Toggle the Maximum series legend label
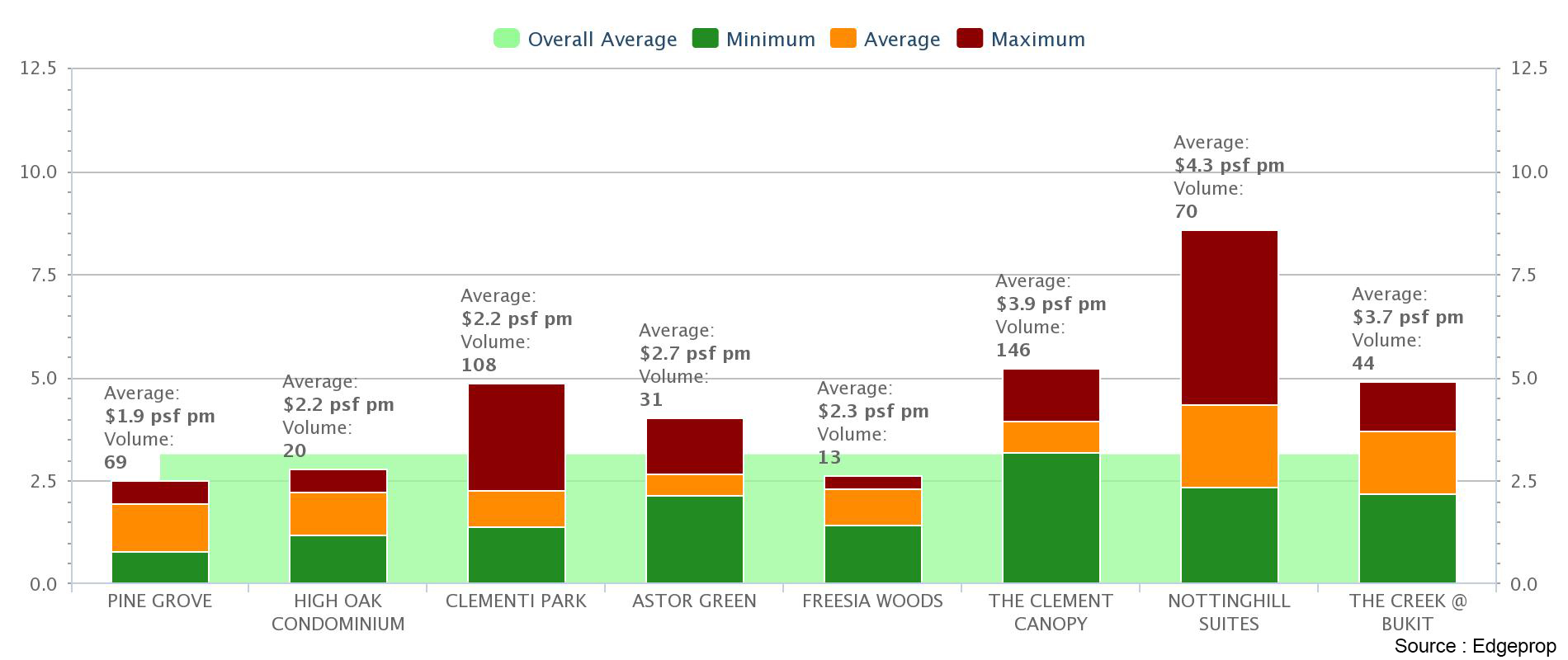 [1037, 40]
